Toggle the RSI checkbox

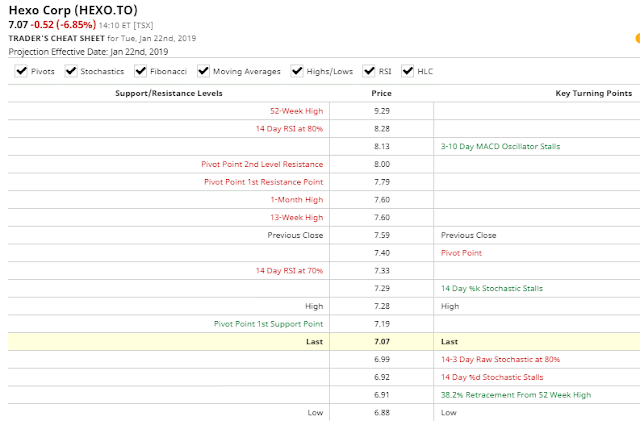[369, 71]
